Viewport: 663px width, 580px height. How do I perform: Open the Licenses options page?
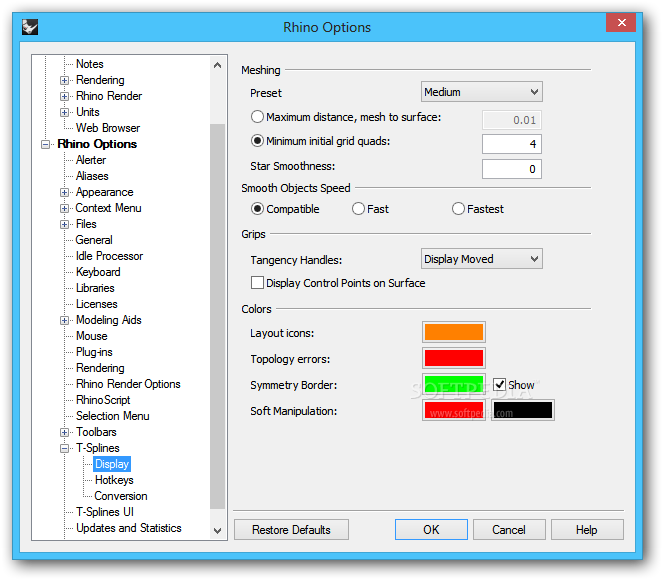(97, 304)
